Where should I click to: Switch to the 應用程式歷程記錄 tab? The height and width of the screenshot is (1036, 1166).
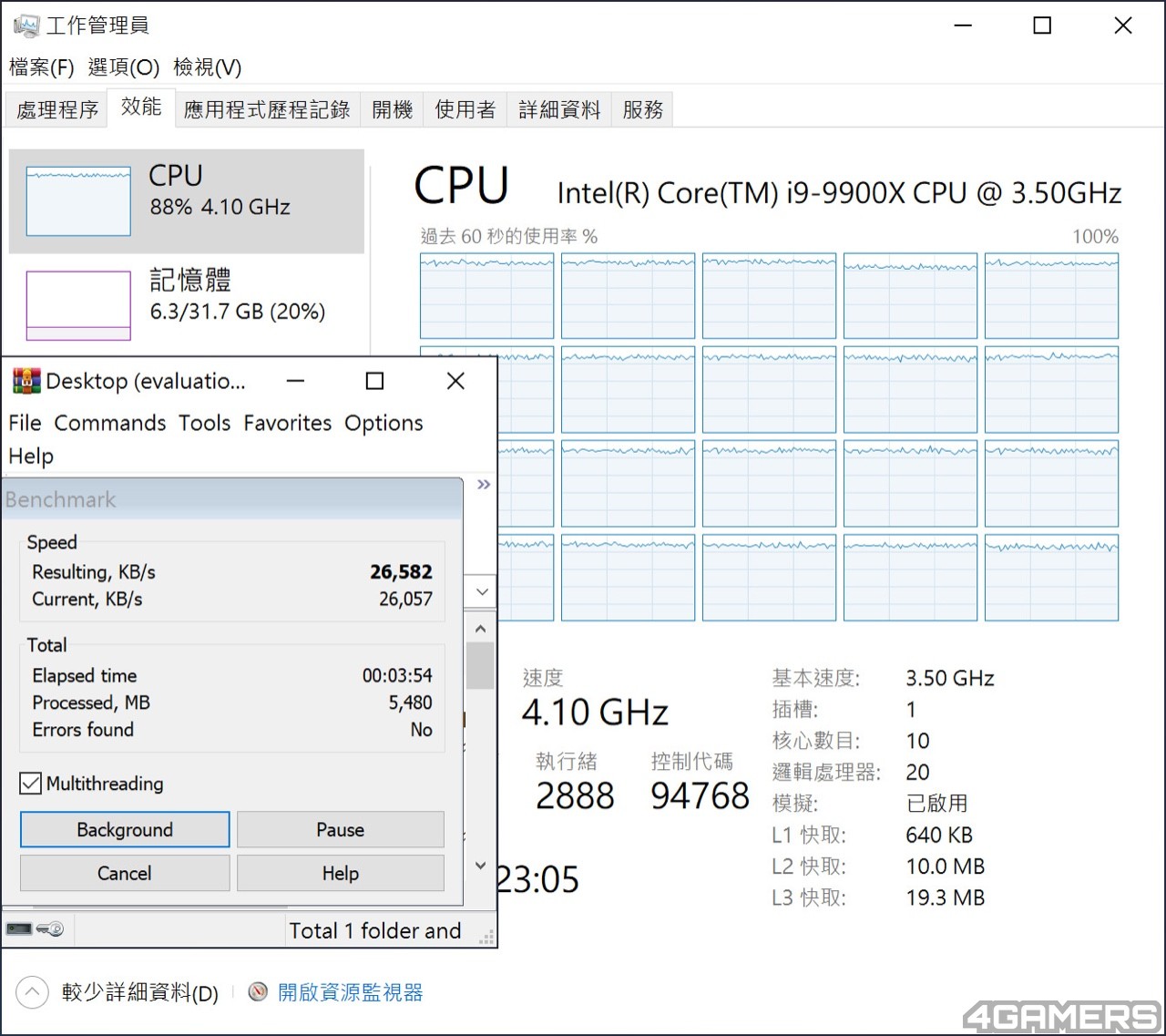point(267,109)
